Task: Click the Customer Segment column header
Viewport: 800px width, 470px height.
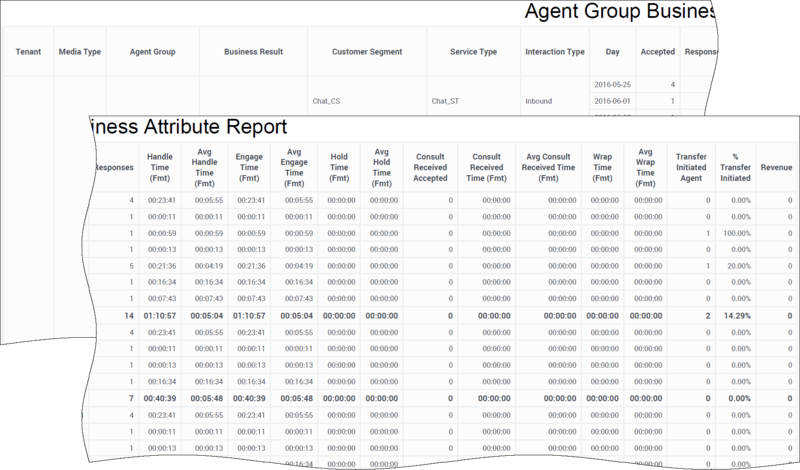Action: (366, 50)
